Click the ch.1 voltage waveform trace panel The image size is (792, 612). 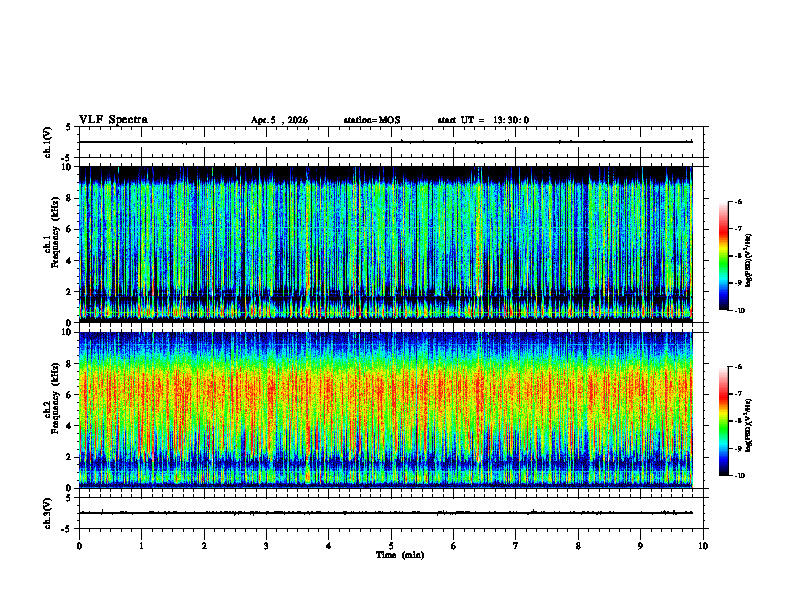[x=391, y=142]
